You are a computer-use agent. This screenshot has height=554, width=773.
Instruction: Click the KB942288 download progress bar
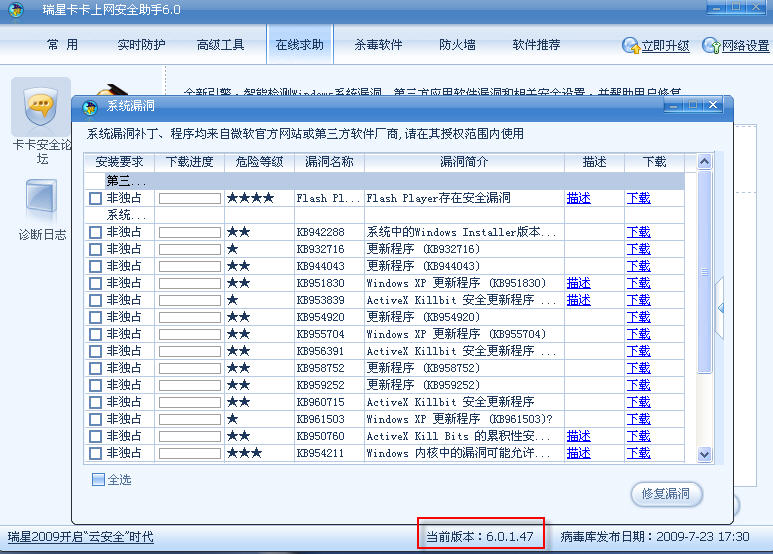(190, 232)
